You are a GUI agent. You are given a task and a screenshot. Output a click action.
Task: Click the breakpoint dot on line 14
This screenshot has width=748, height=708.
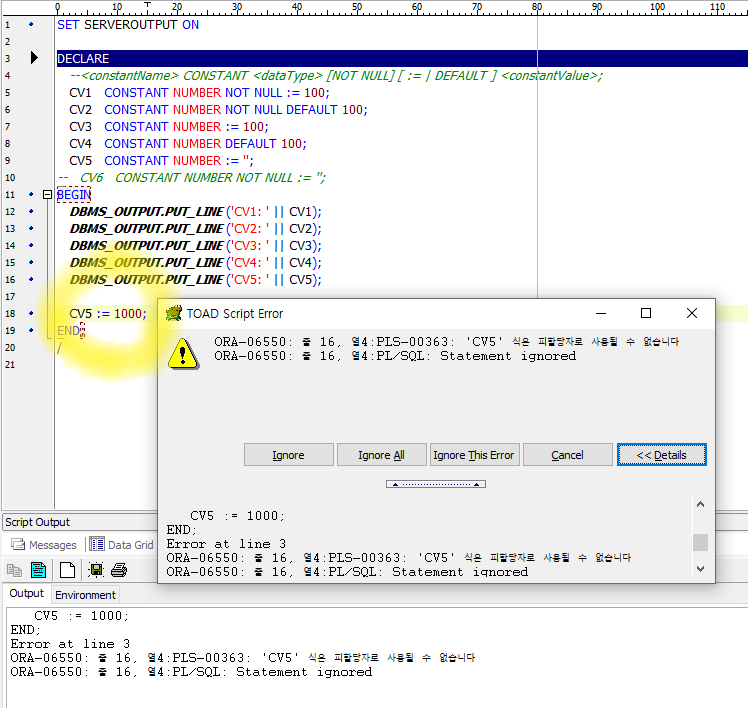pyautogui.click(x=31, y=245)
